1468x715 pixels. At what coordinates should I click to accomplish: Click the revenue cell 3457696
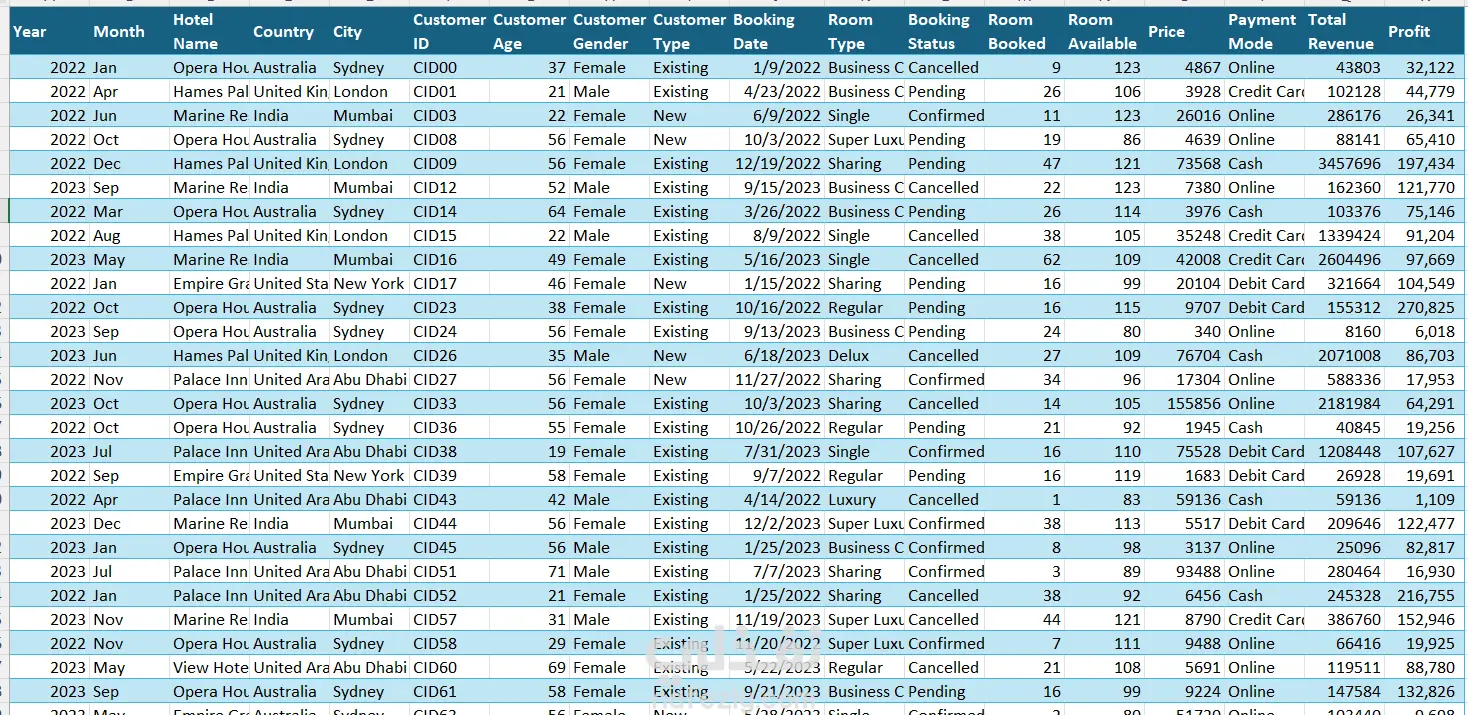tap(1344, 164)
